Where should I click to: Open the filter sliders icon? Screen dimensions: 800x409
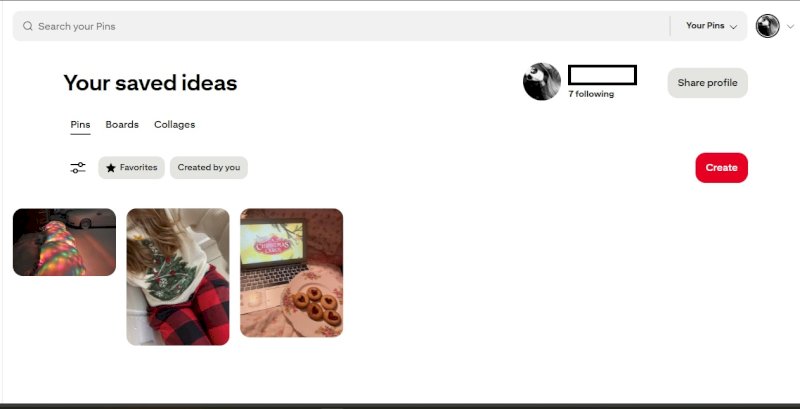78,167
